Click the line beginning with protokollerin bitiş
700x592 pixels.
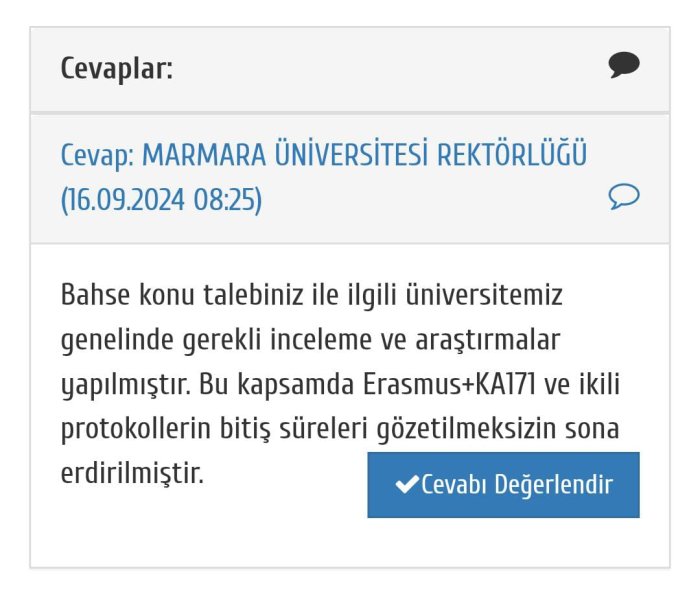(340, 429)
